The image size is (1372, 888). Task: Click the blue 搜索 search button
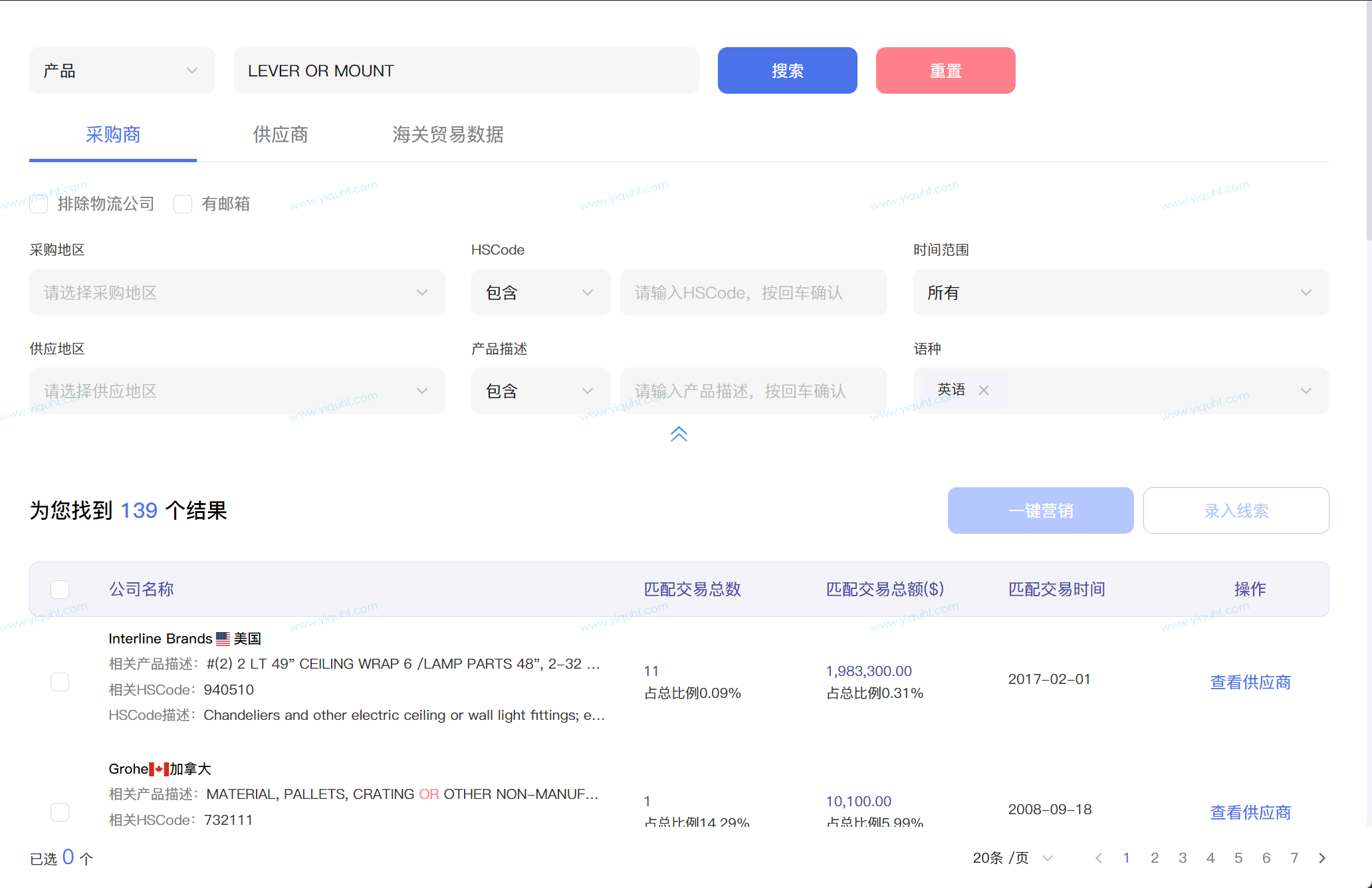coord(787,70)
